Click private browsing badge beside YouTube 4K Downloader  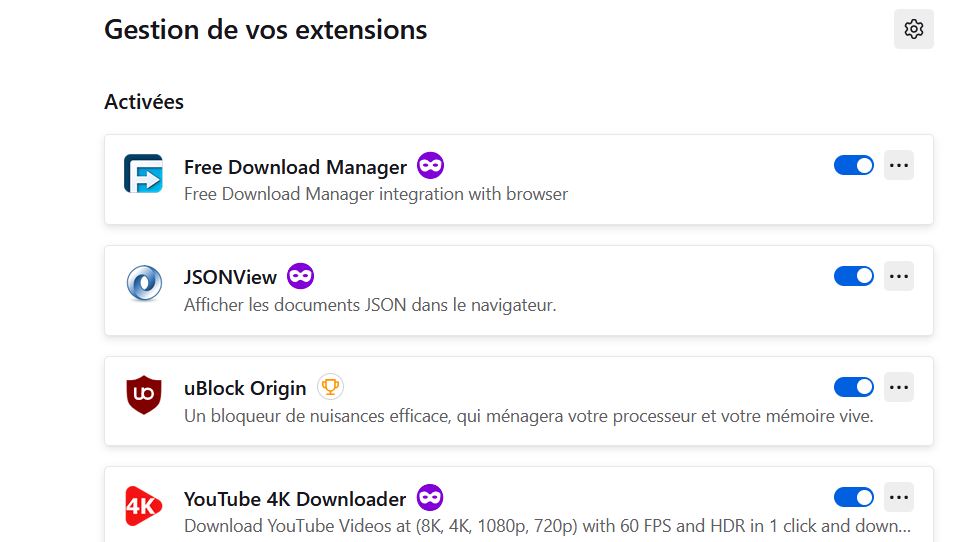[430, 498]
